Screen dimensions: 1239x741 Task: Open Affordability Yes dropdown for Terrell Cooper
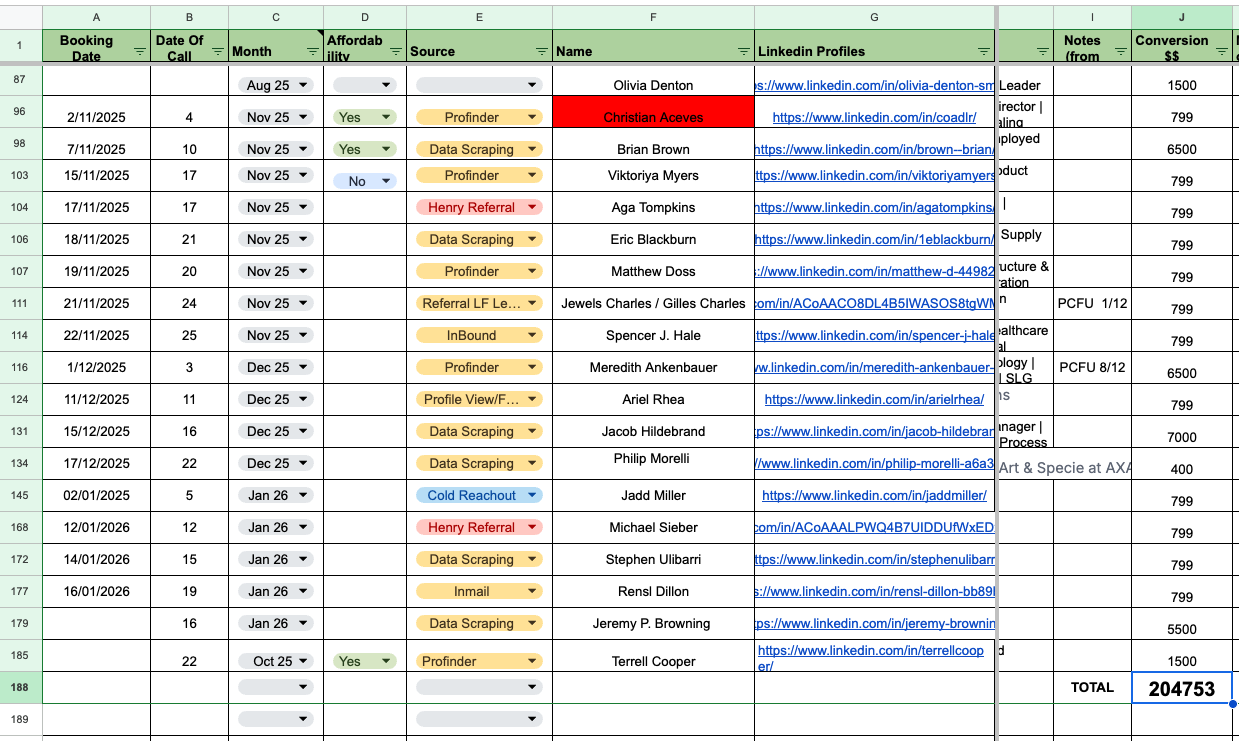[x=365, y=661]
